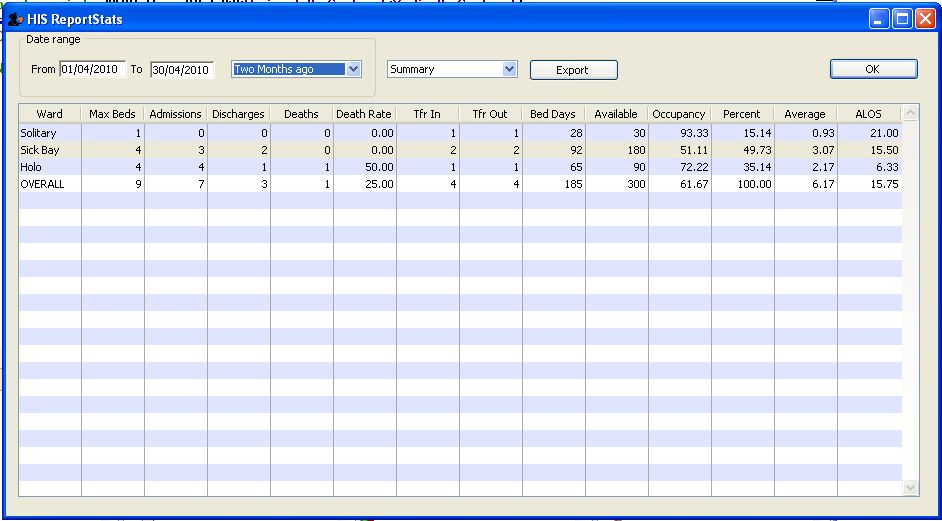The image size is (942, 521).
Task: Click OVERALL percent value 100.00
Action: click(x=755, y=184)
